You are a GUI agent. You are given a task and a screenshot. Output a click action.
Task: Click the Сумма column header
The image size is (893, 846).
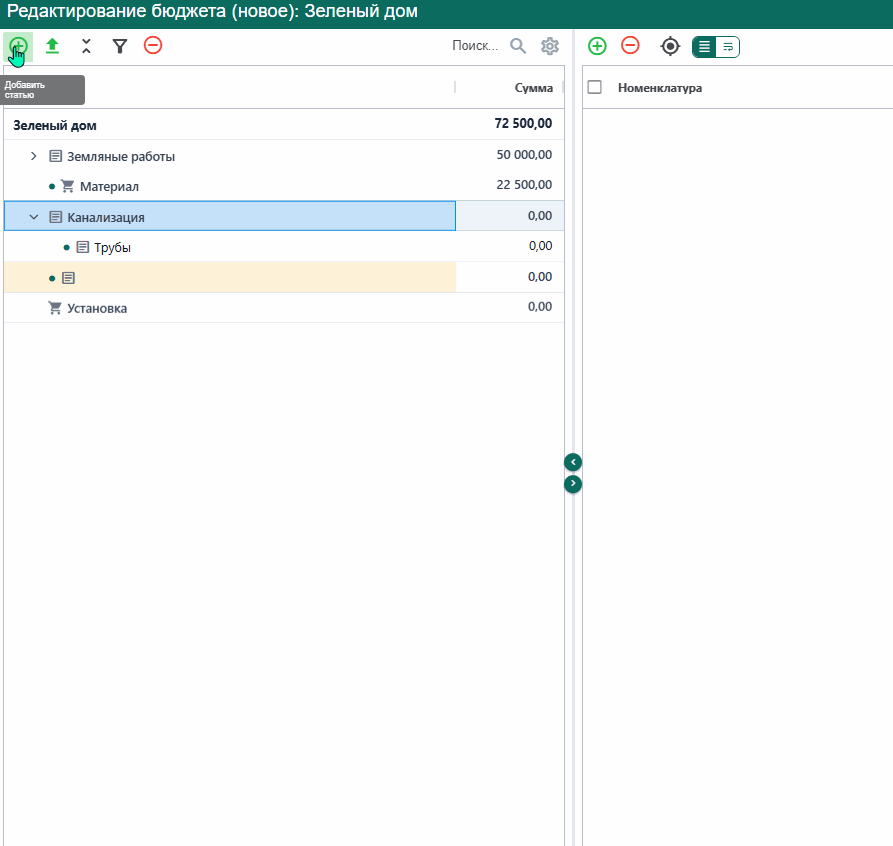point(534,88)
